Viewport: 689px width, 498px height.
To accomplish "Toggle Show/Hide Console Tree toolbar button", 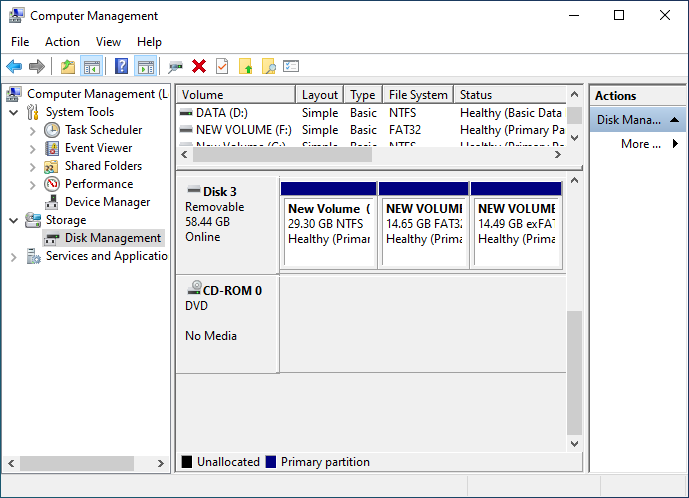I will pos(91,66).
